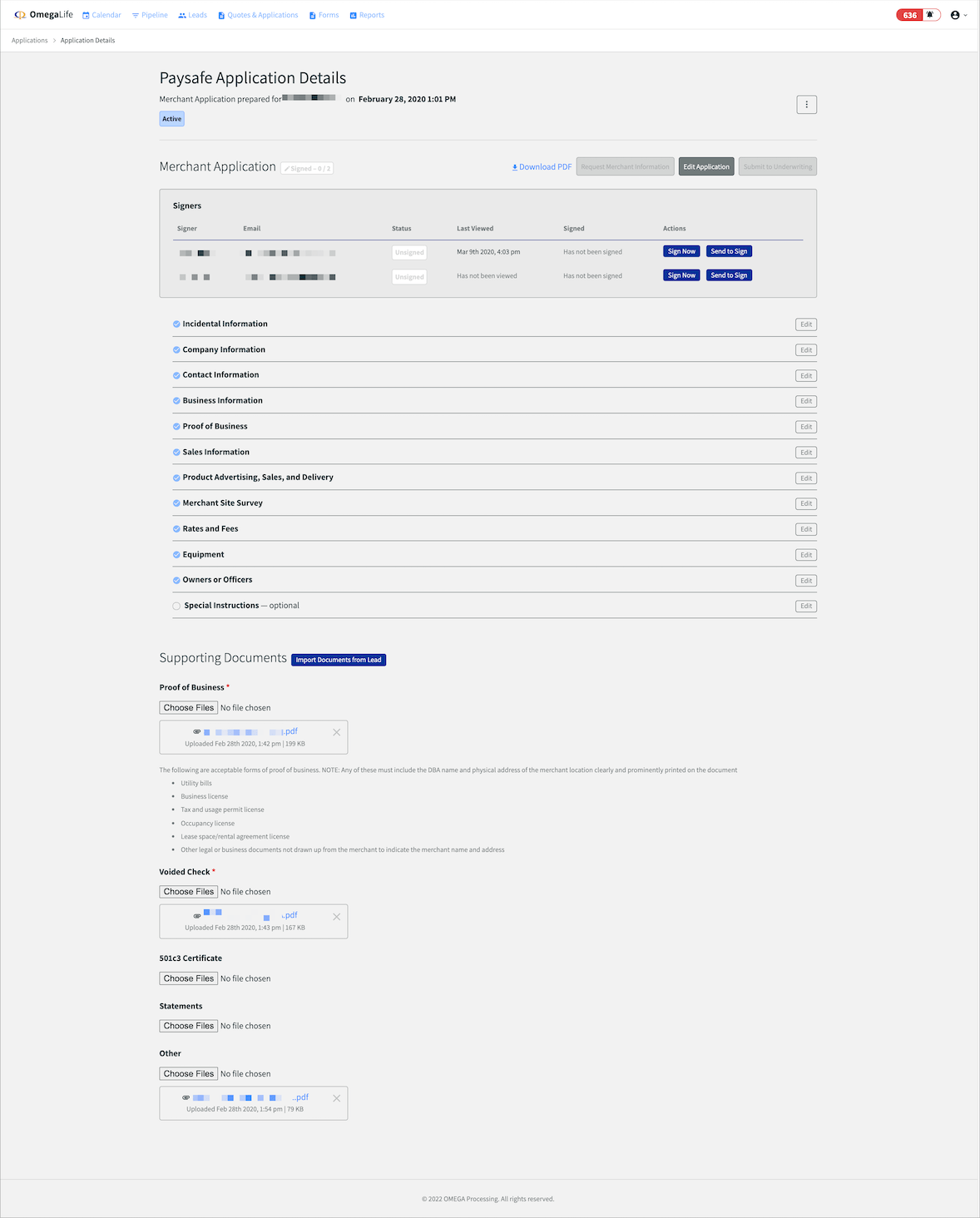
Task: Open the Voided Check uploaded PDF
Action: [x=250, y=915]
